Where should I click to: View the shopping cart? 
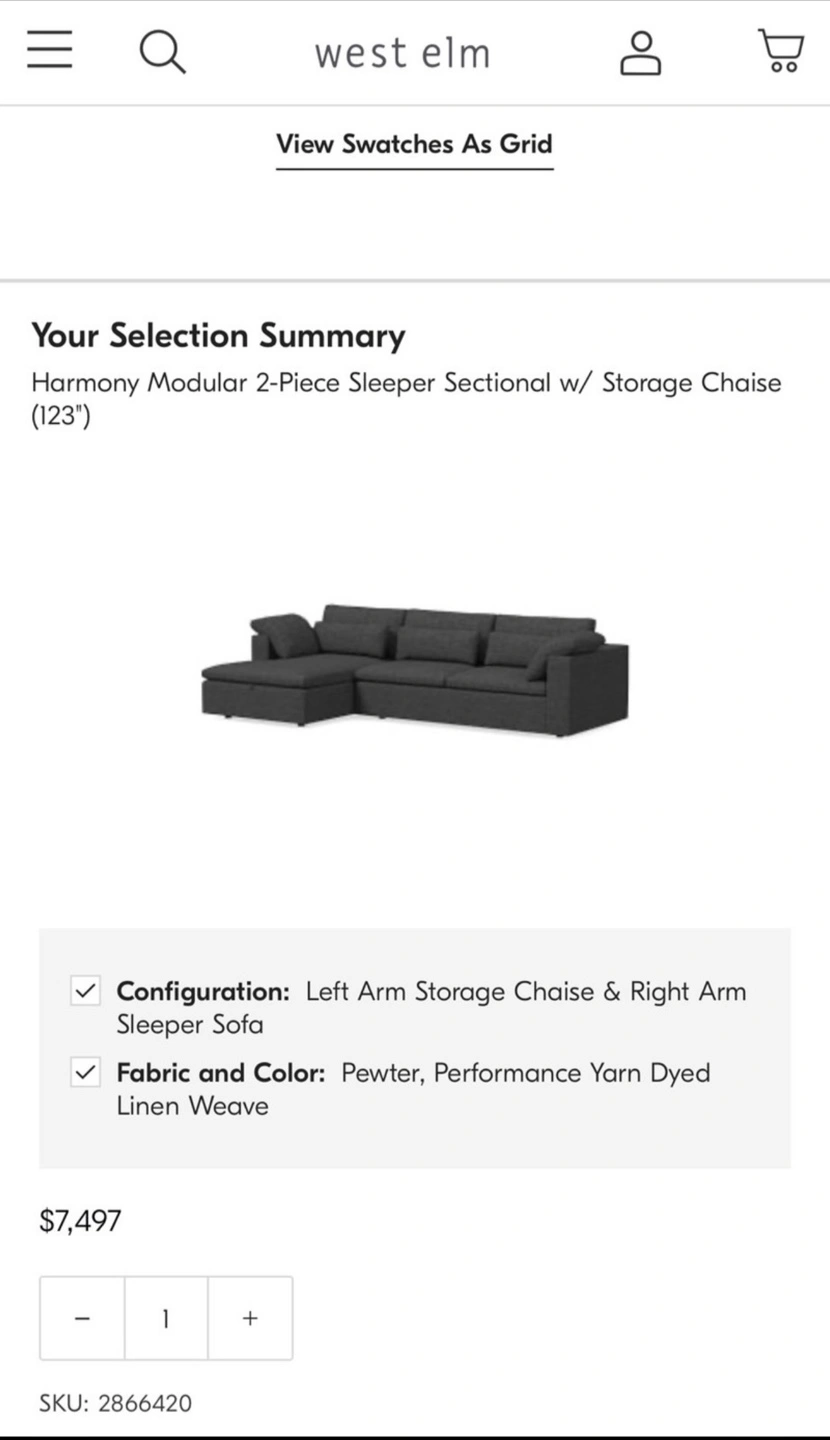pyautogui.click(x=781, y=51)
